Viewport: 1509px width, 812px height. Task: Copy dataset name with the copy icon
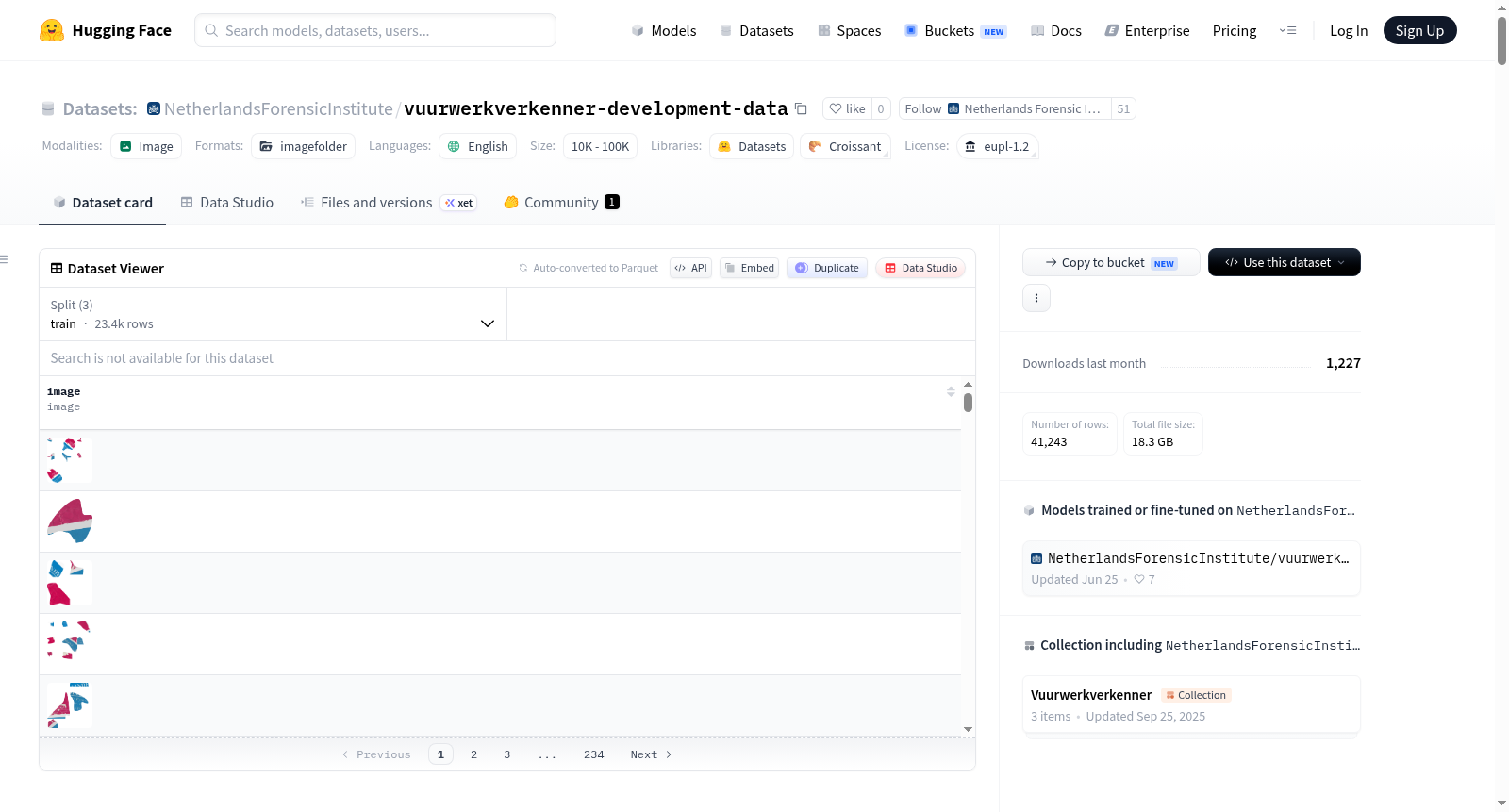[801, 108]
